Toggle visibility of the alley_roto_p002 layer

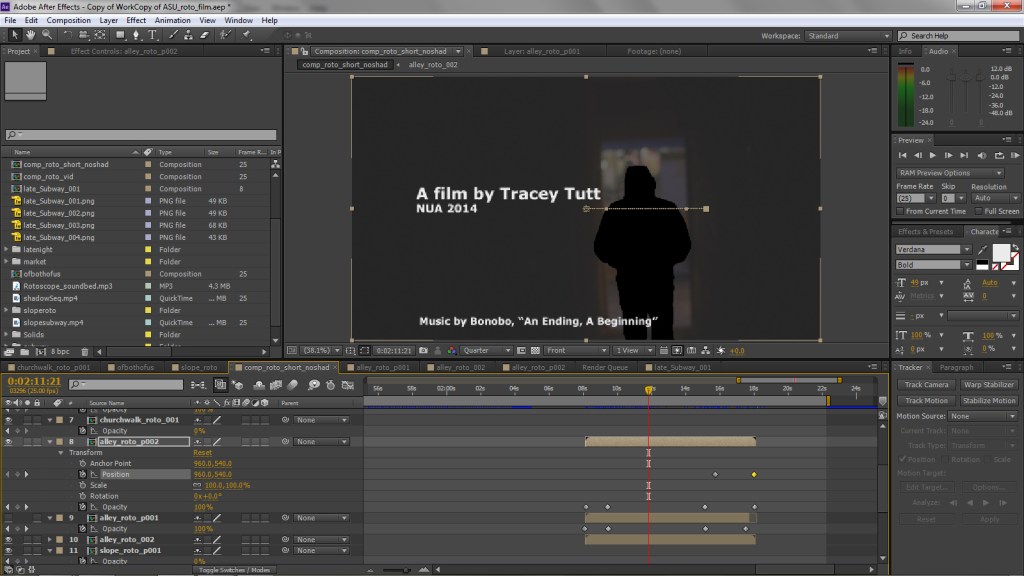click(7, 441)
